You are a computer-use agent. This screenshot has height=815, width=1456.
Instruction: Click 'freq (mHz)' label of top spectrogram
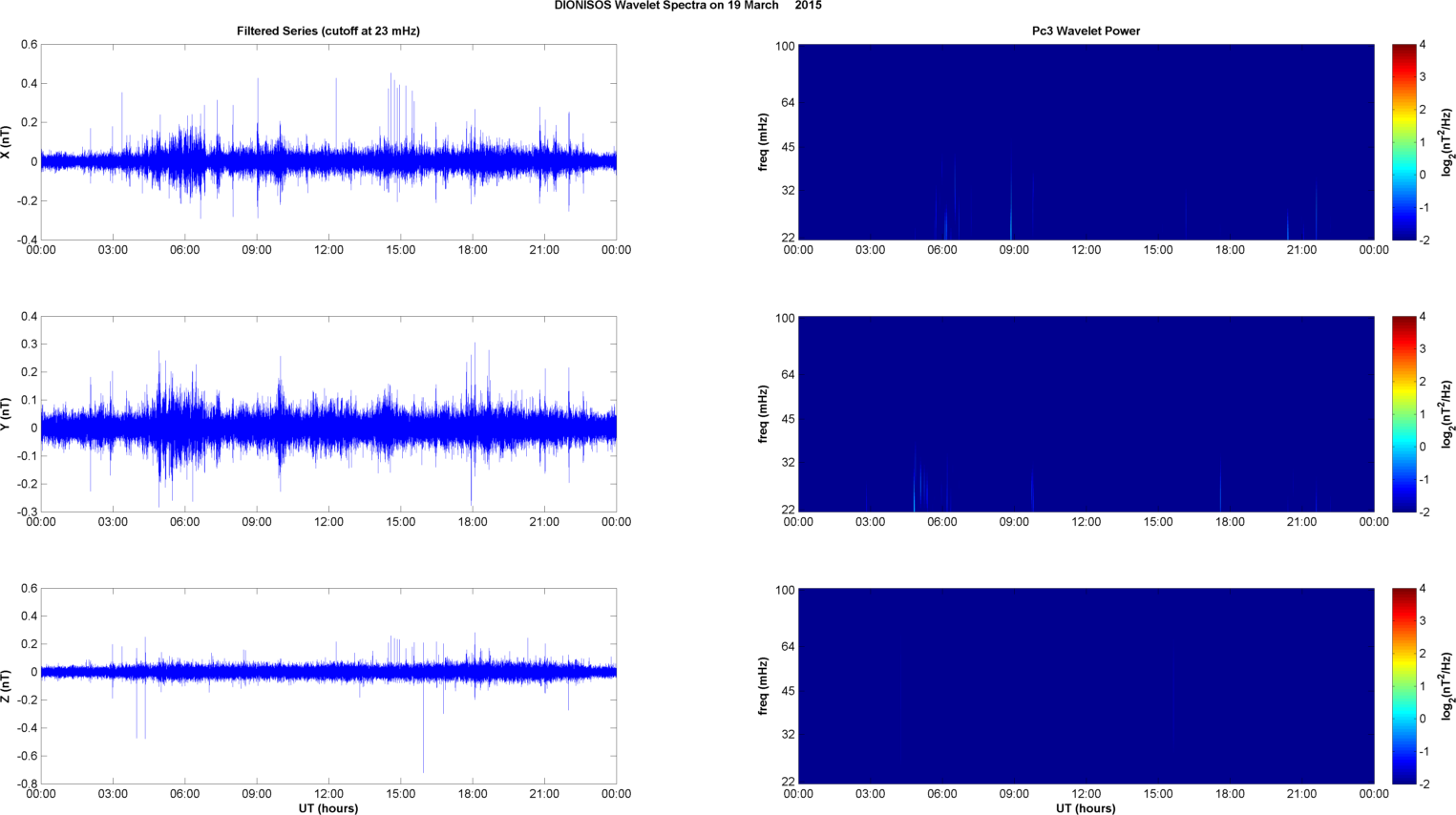pyautogui.click(x=764, y=142)
